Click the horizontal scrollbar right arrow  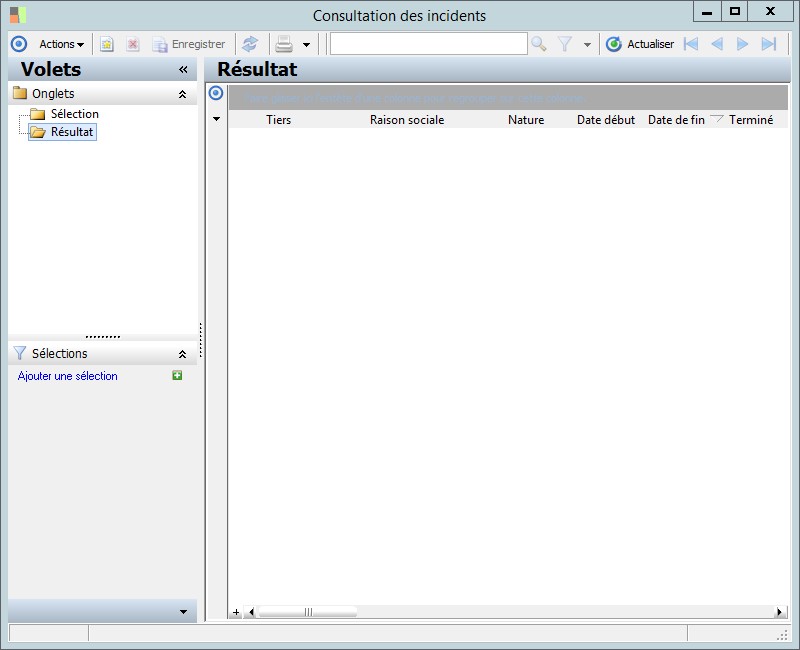point(780,612)
